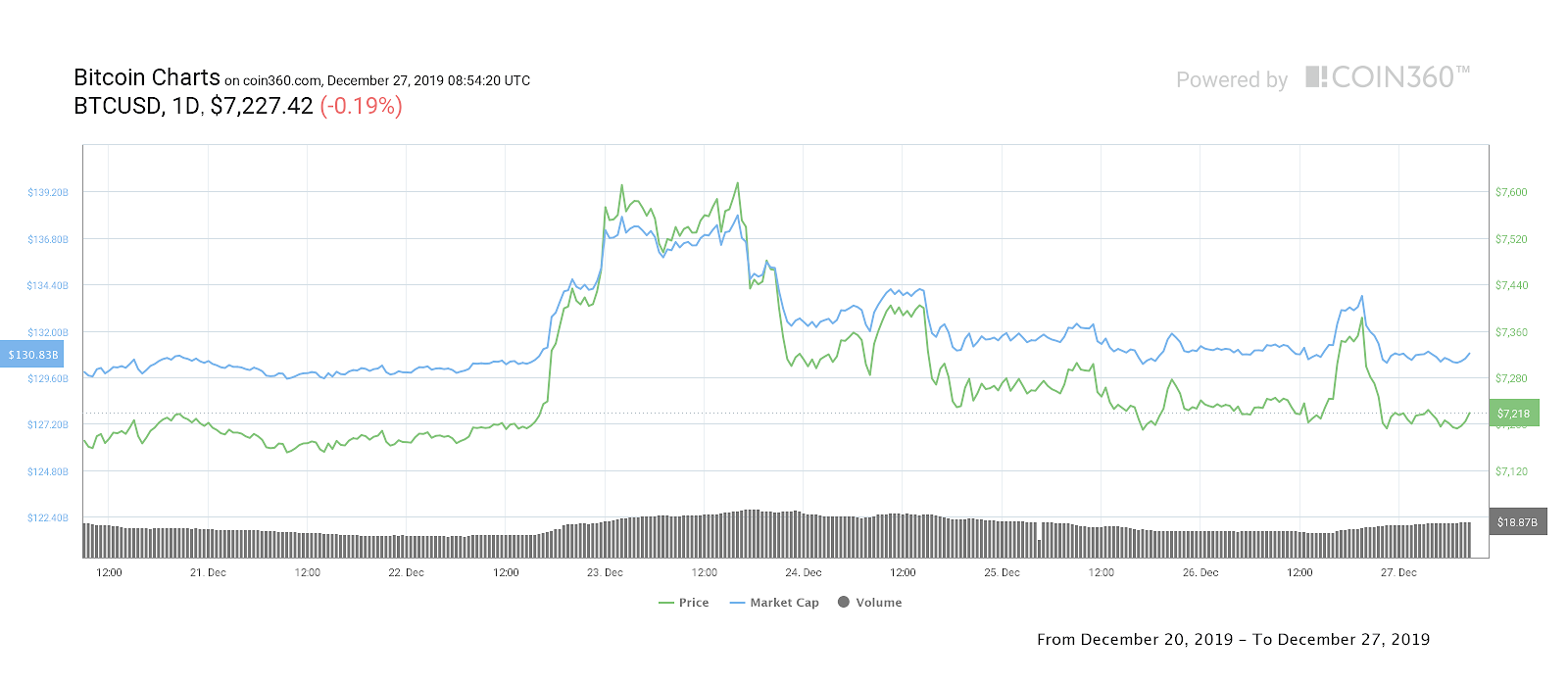
Task: Click the $136.80B market cap axis label
Action: point(48,239)
